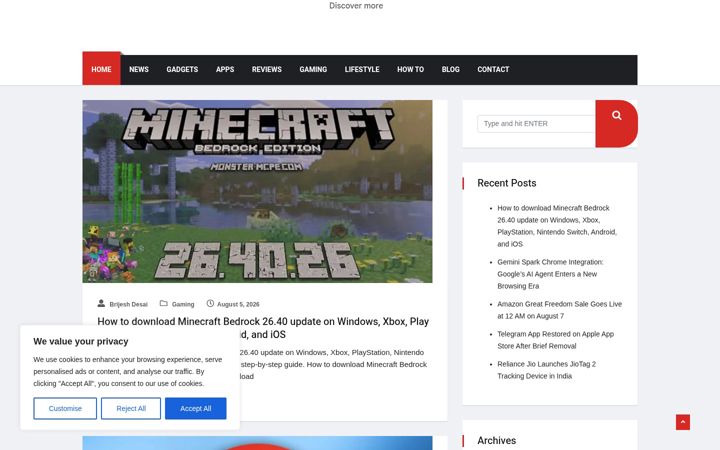Select the HOW TO menu item
The height and width of the screenshot is (450, 720).
(x=411, y=69)
